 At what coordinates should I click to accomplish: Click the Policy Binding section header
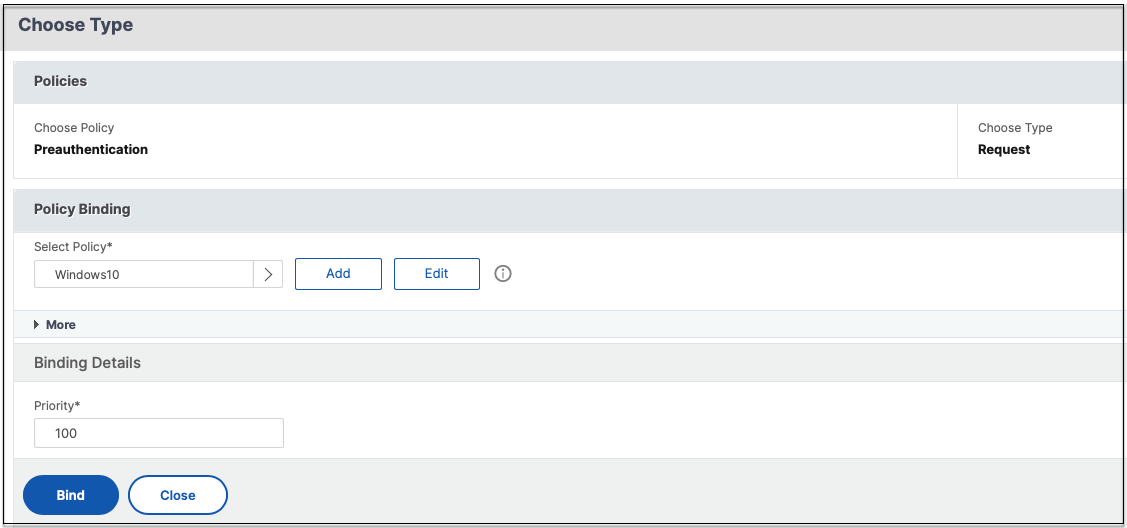tap(82, 209)
